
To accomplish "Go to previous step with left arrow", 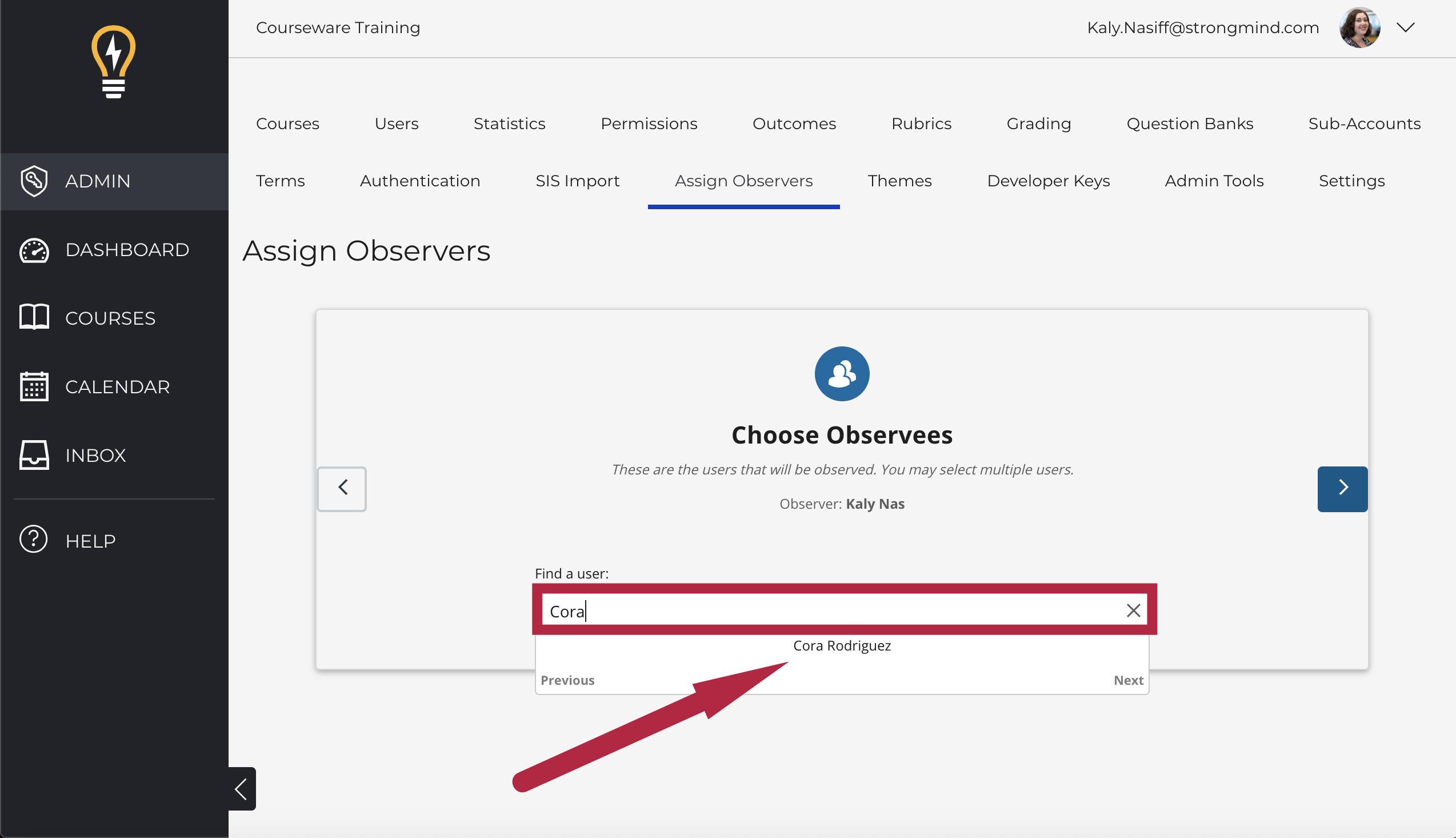I will (x=342, y=489).
